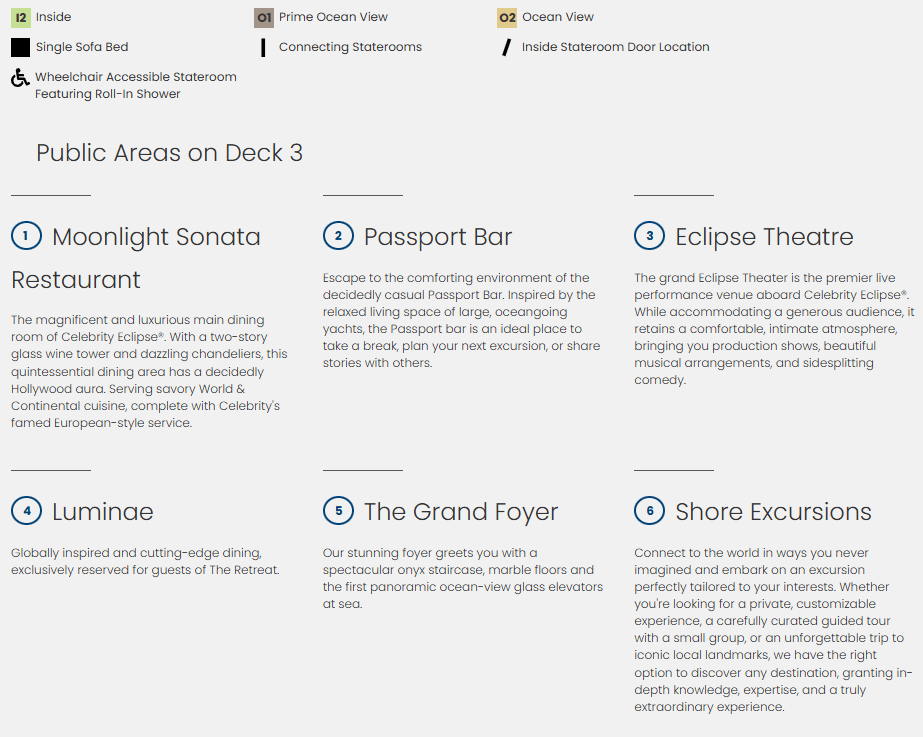Screen dimensions: 923x737
Task: Click the O2 Ocean View legend swatch
Action: 507,17
